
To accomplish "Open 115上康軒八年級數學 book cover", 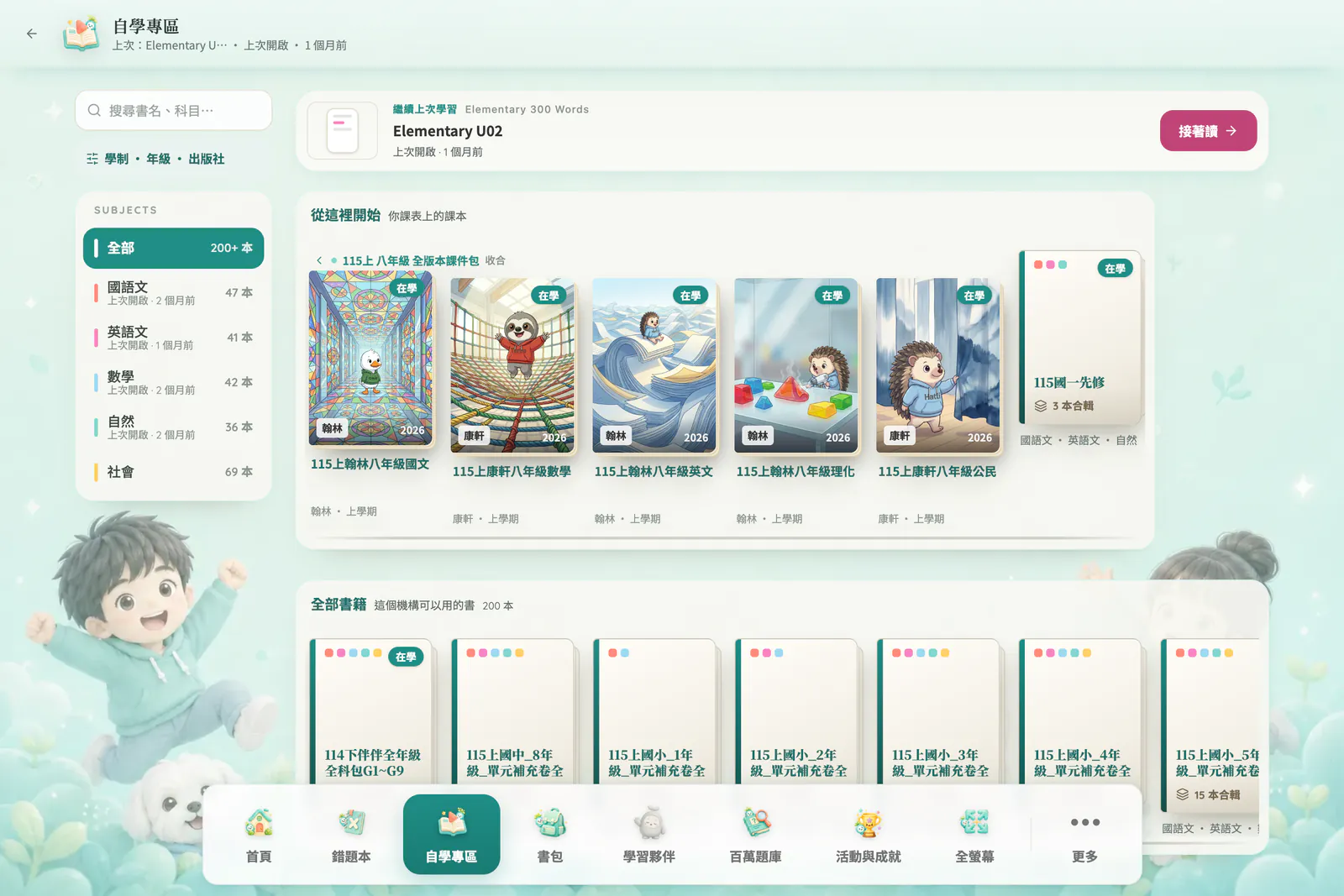I will (512, 365).
